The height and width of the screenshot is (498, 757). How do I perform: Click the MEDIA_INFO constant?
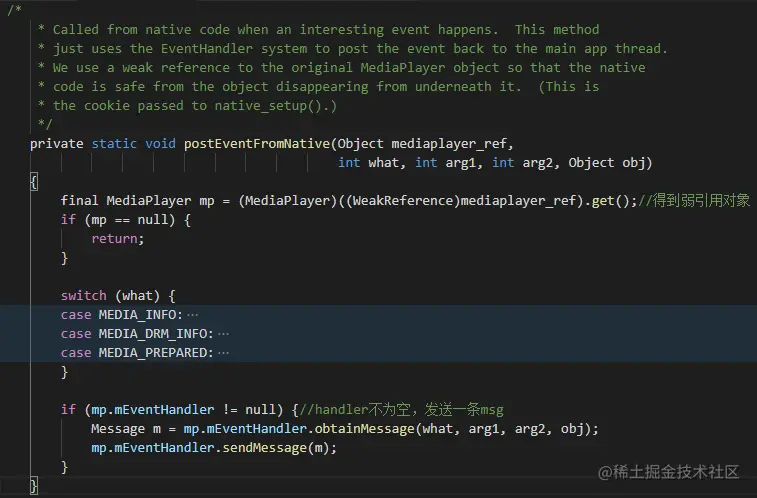pyautogui.click(x=138, y=315)
